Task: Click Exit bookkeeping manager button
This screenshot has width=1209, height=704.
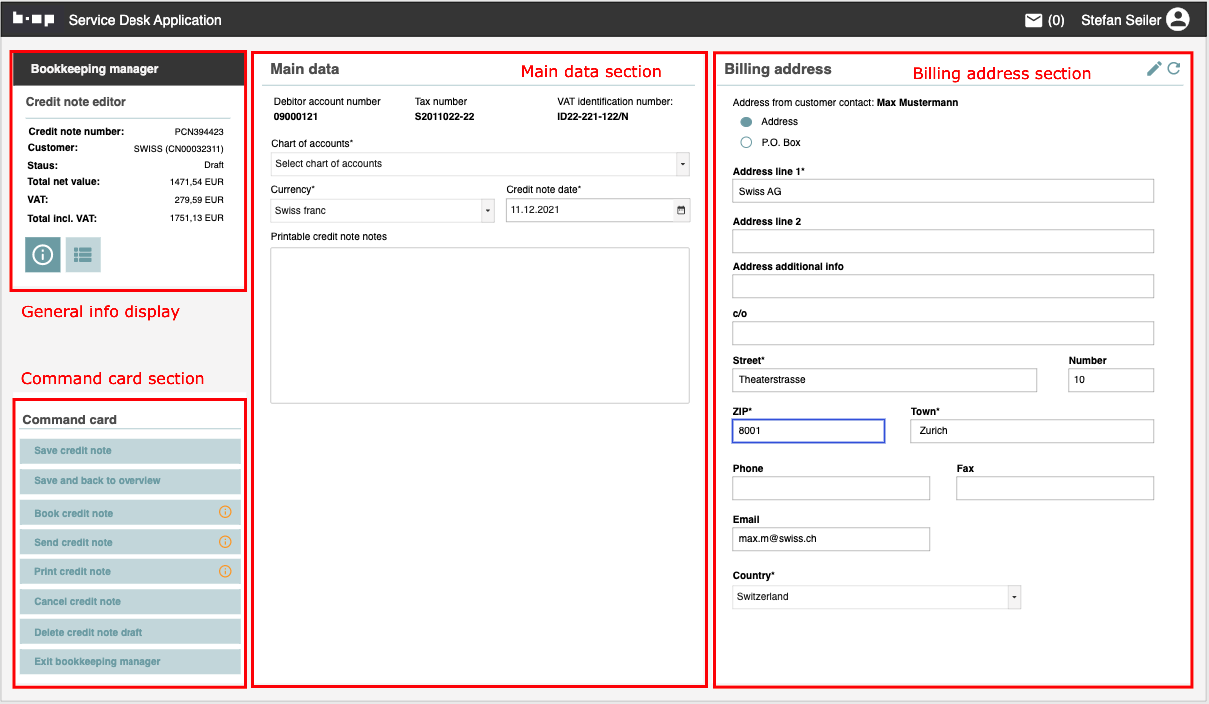Action: pos(130,662)
